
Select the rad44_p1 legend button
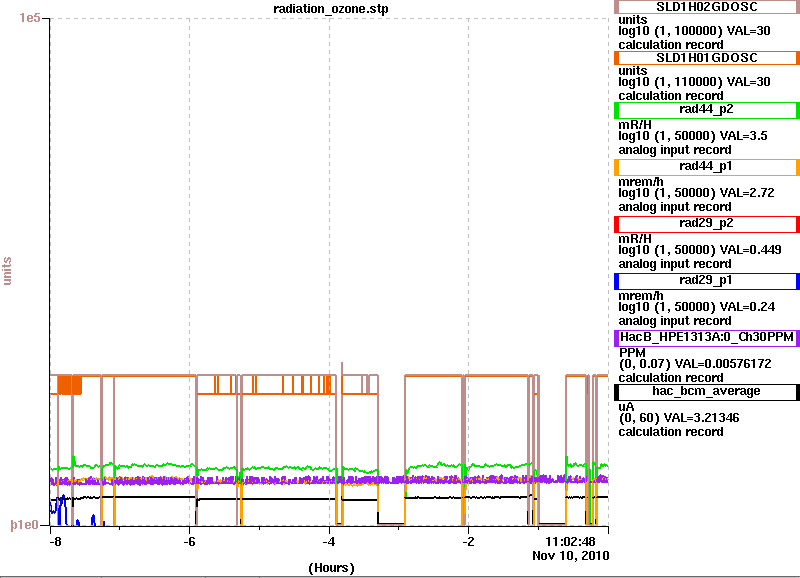(707, 167)
